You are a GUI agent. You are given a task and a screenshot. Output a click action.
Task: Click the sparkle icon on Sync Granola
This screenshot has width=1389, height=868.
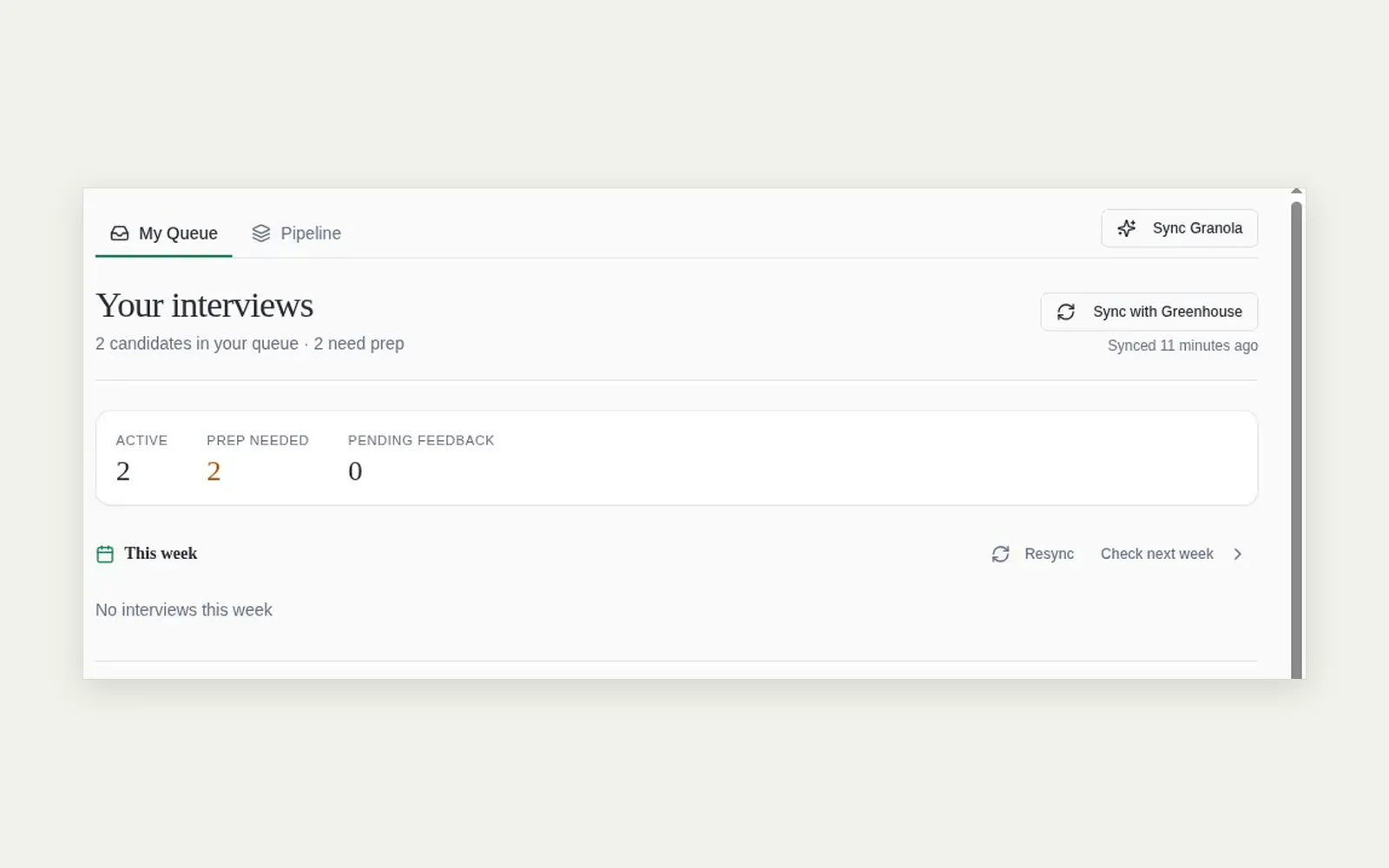[1127, 228]
